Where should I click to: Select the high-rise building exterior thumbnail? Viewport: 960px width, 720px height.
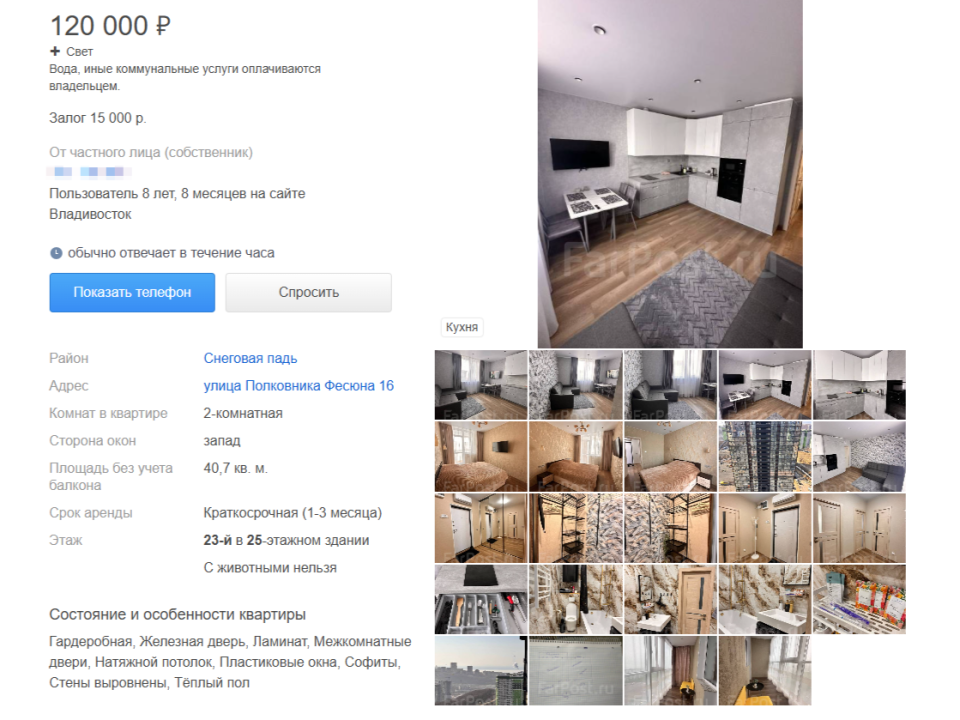point(765,456)
